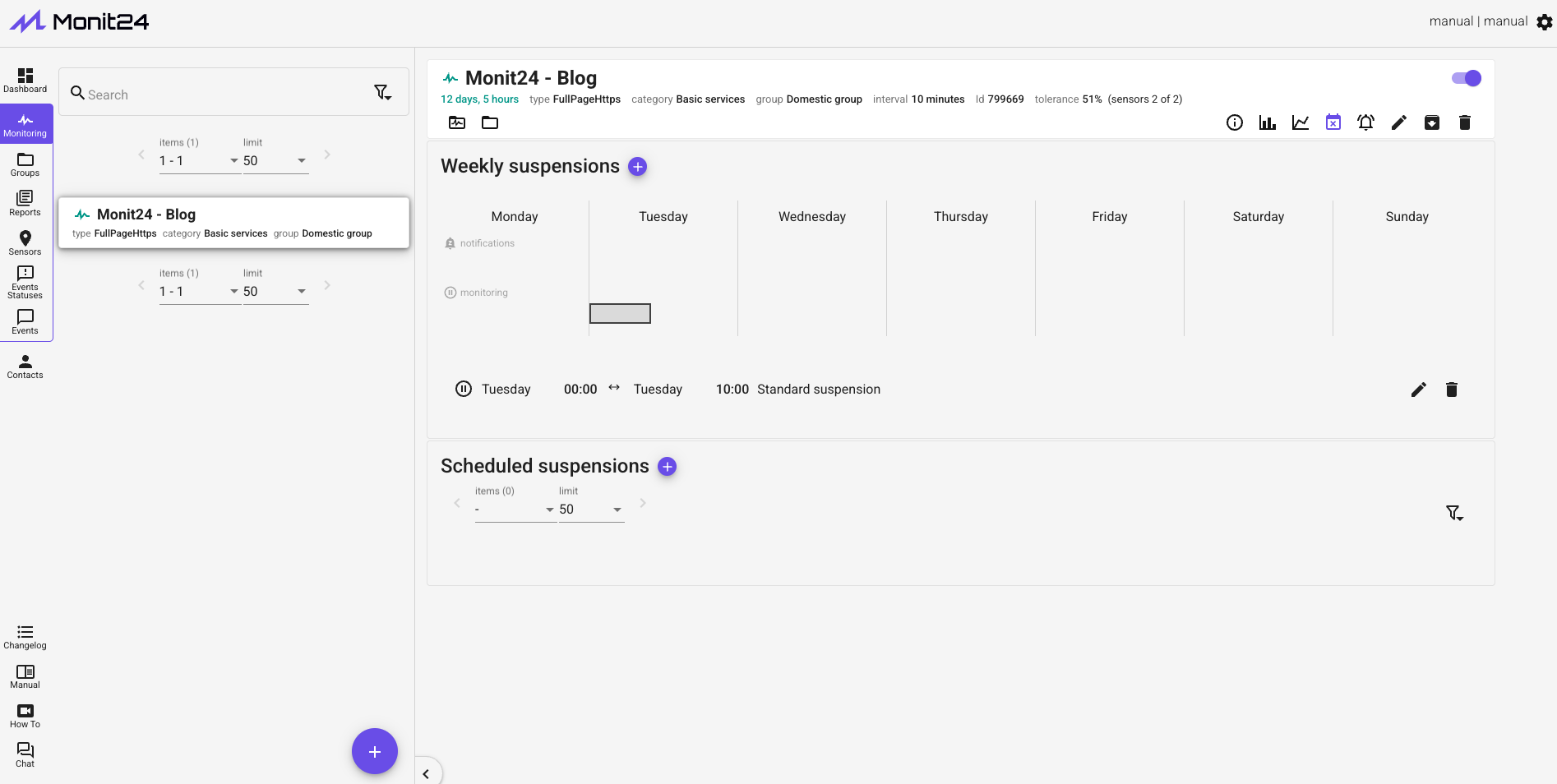
Task: Open the line graph icon
Action: [x=1300, y=123]
